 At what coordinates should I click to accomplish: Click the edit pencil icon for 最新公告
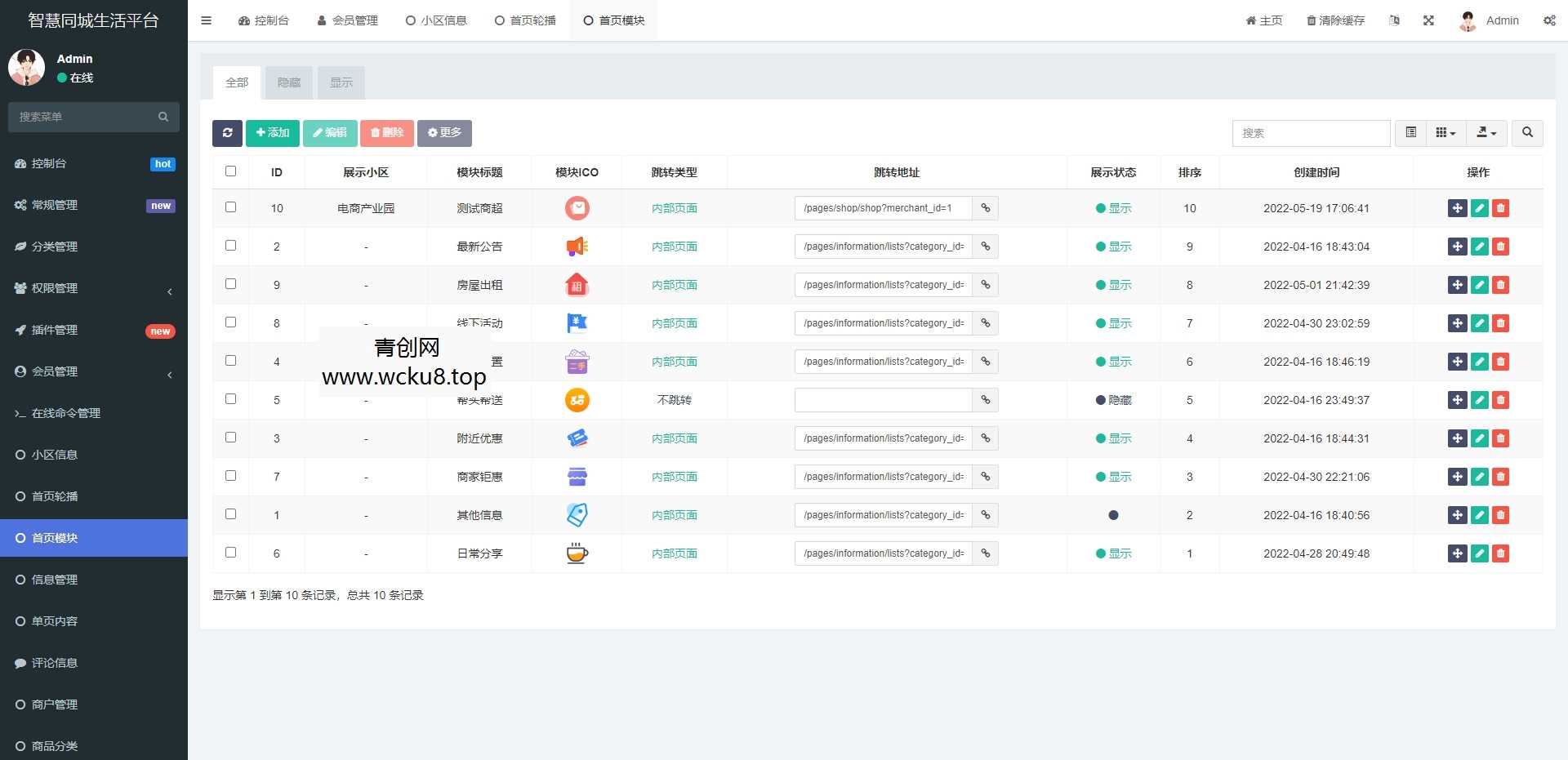pos(1479,246)
